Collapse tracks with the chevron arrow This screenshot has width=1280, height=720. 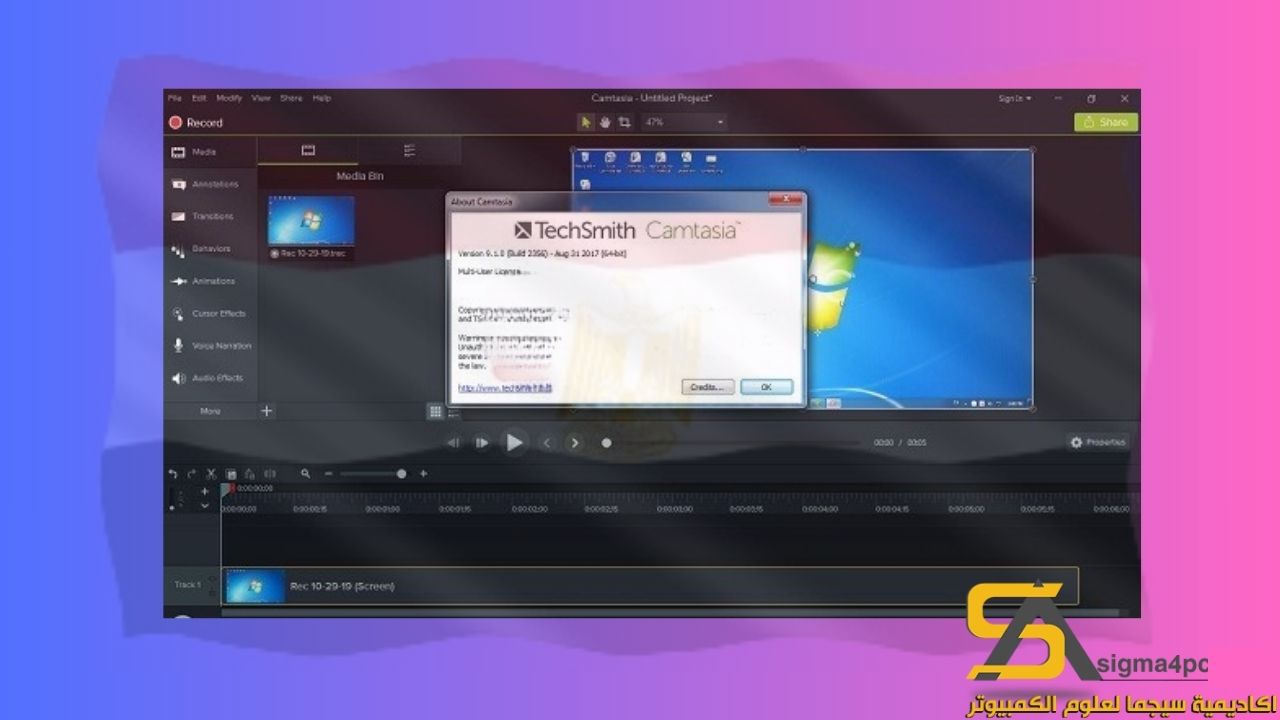click(x=205, y=506)
